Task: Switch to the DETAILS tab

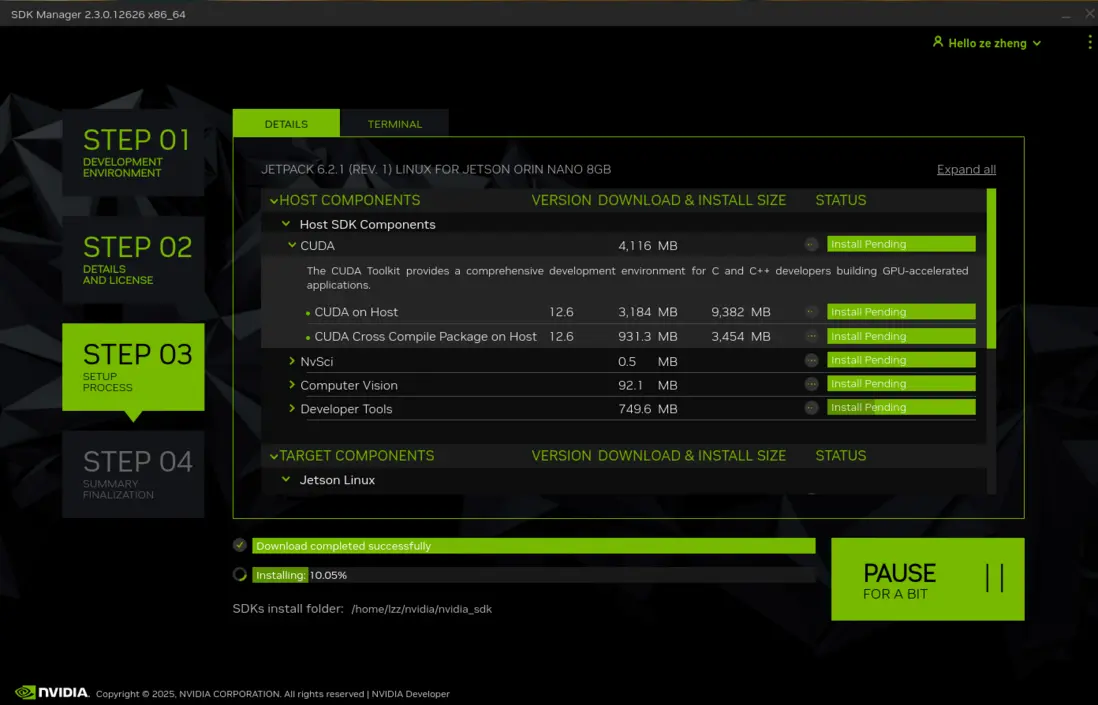Action: tap(286, 123)
